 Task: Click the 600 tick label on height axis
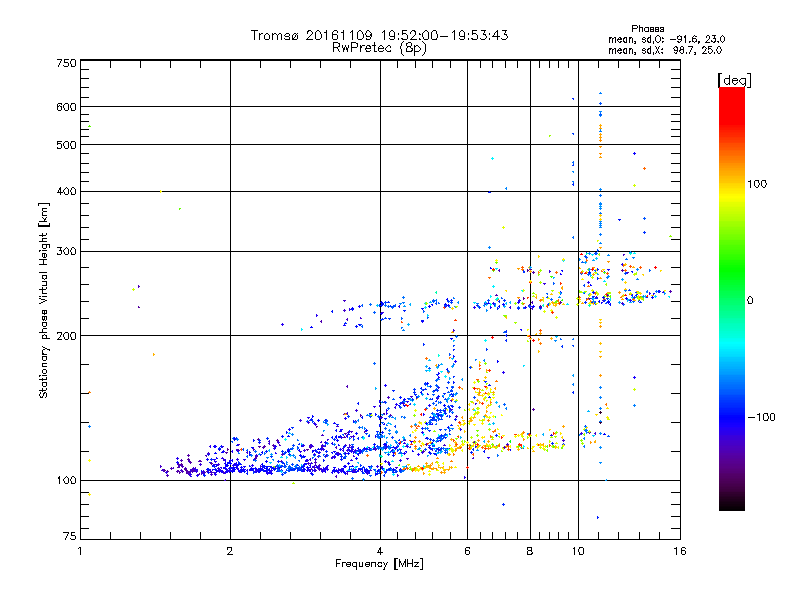66,107
